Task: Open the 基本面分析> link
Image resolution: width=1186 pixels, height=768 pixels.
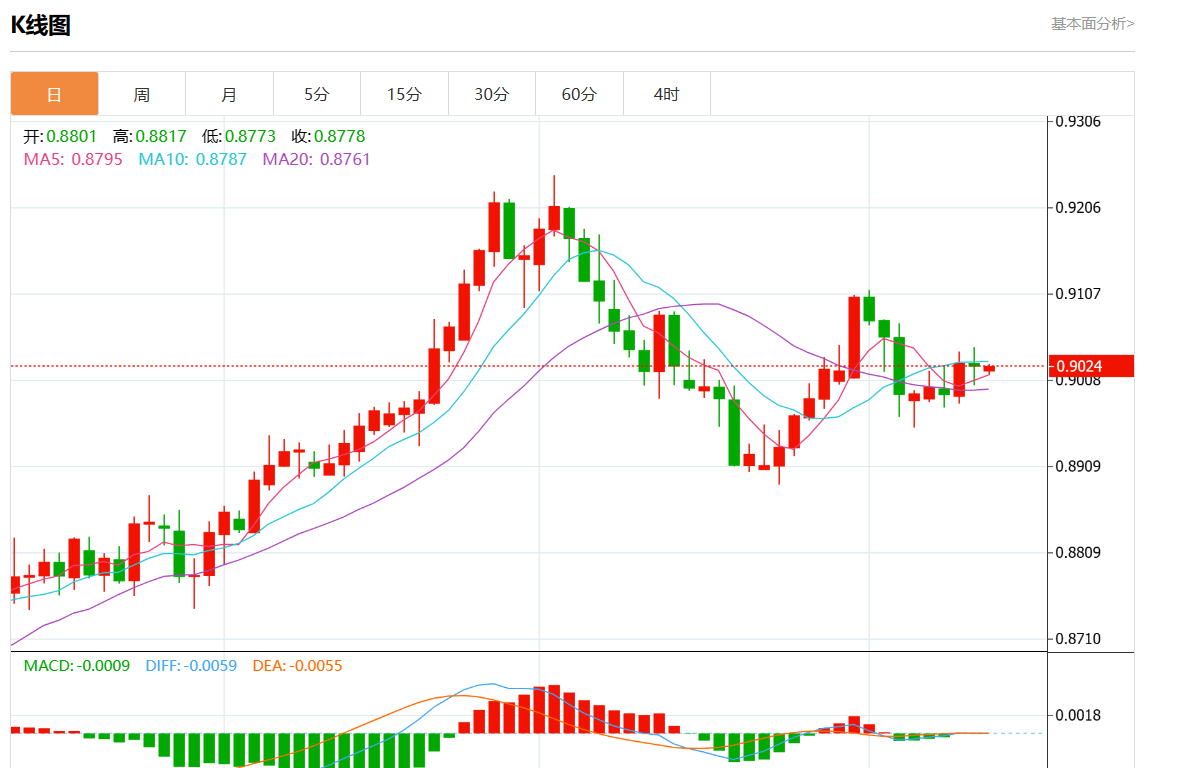Action: pos(1092,23)
